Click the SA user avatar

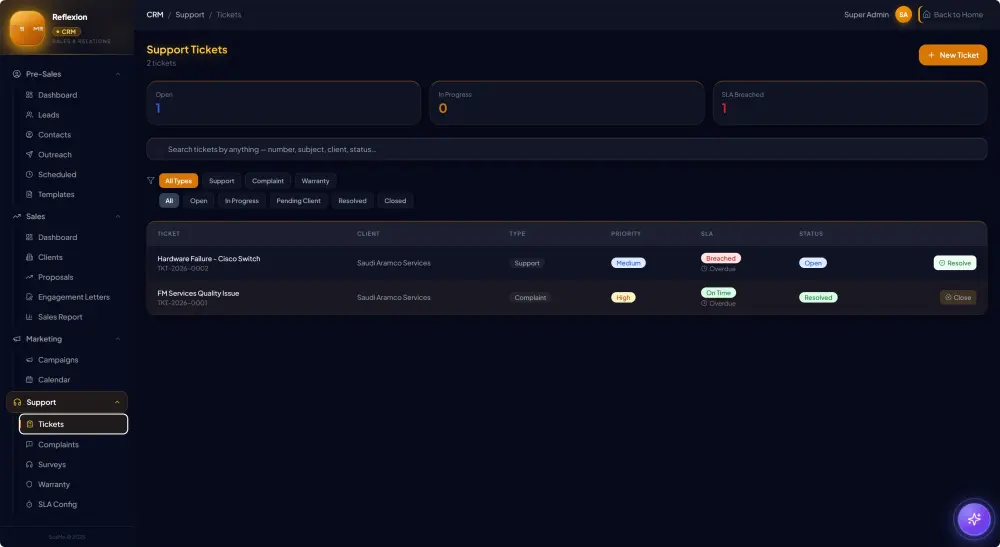click(x=903, y=15)
